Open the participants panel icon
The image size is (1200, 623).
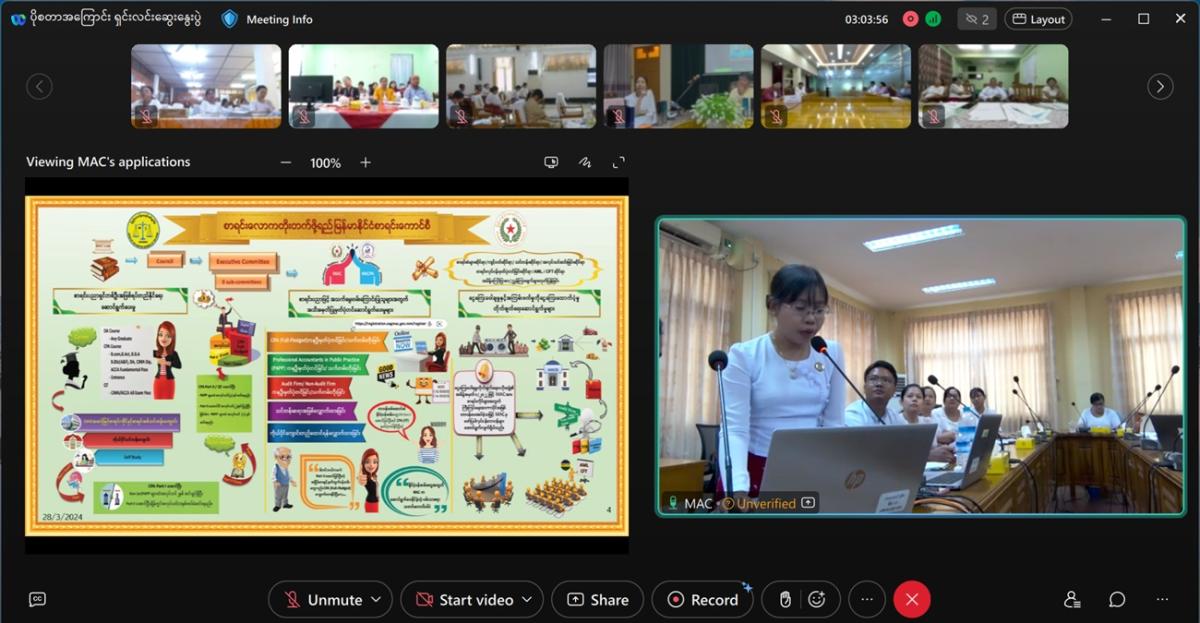1072,599
